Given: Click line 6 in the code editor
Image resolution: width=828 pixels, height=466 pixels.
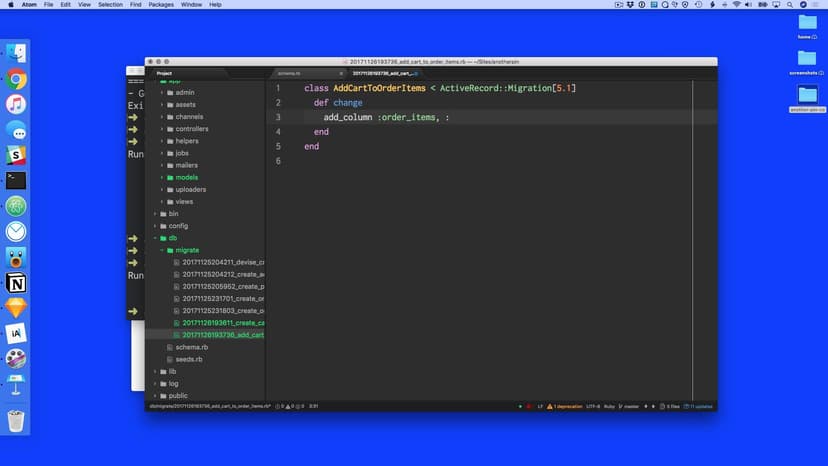Looking at the screenshot, I should pyautogui.click(x=400, y=161).
